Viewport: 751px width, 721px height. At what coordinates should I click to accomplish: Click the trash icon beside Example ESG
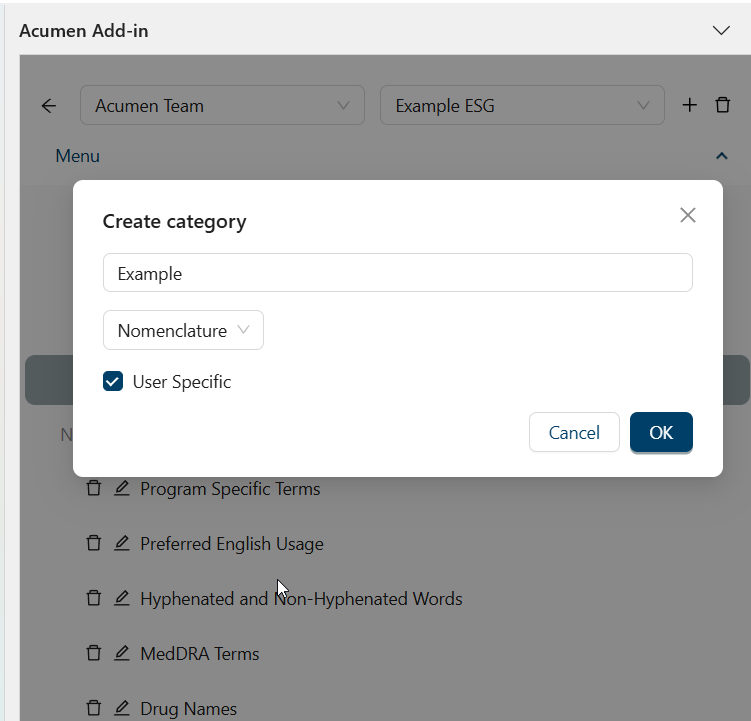coord(723,105)
